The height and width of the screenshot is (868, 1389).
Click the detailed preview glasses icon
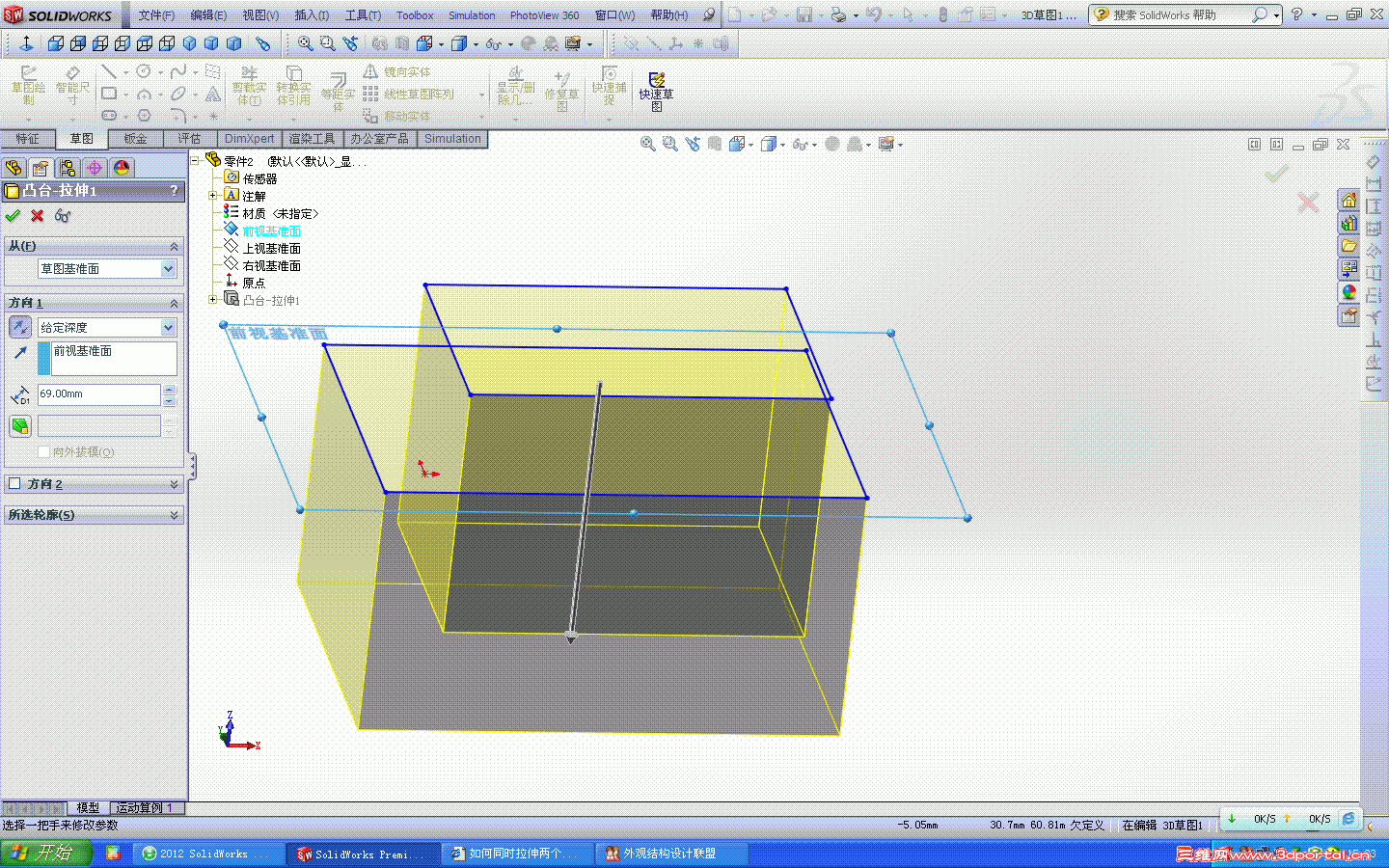tap(63, 216)
